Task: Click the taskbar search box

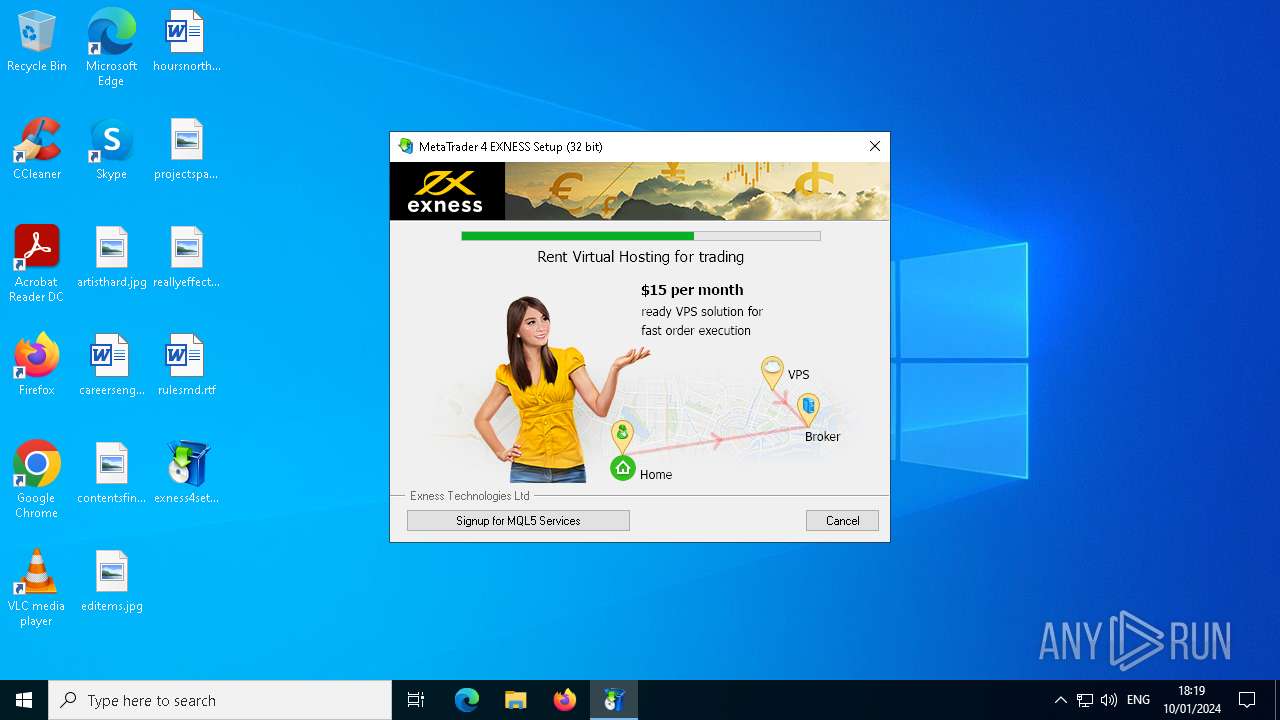Action: [220, 700]
